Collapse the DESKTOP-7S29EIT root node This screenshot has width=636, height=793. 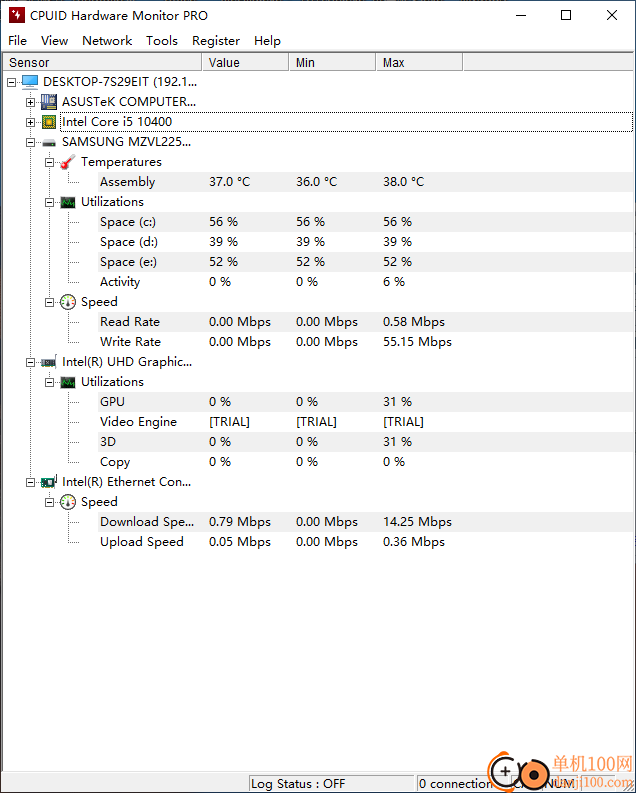click(12, 82)
